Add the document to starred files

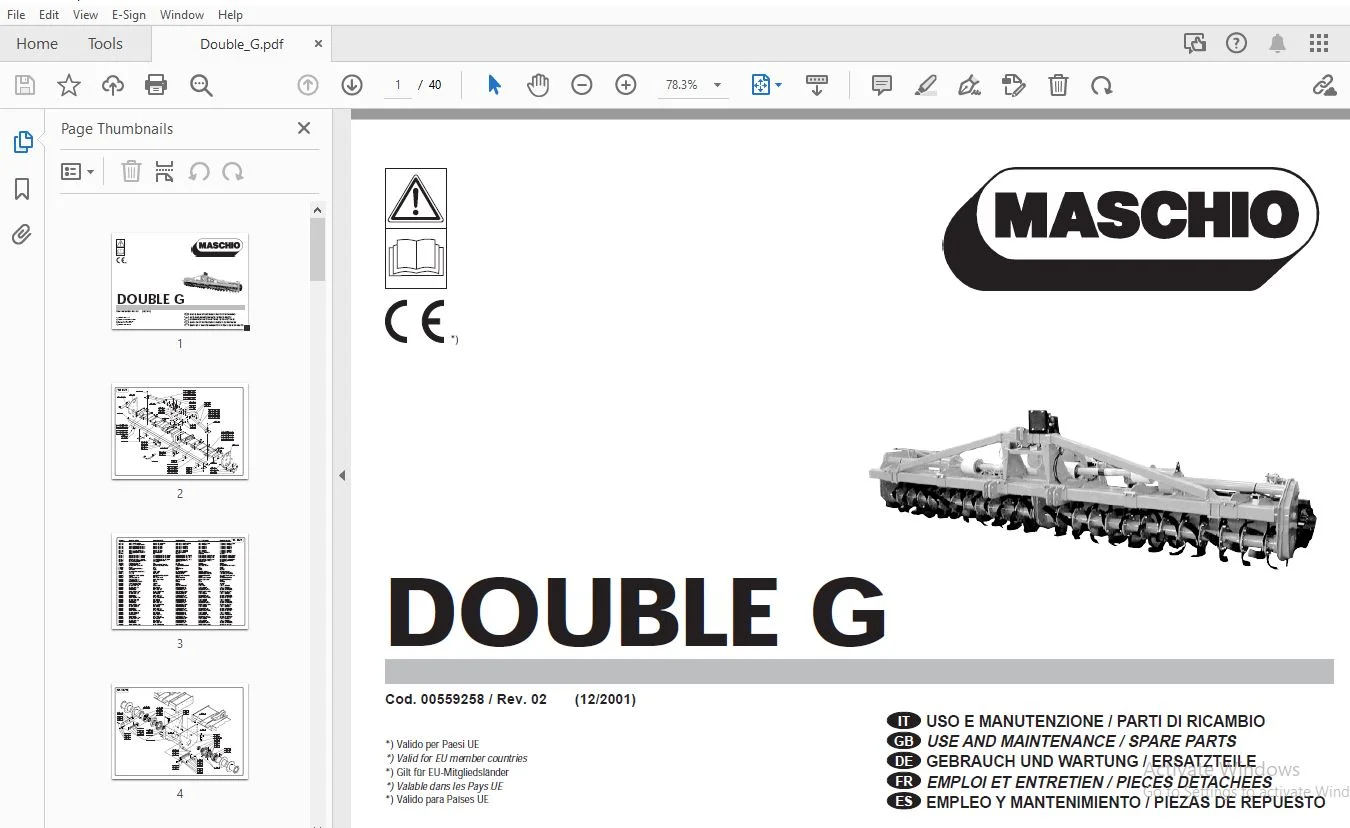click(69, 85)
